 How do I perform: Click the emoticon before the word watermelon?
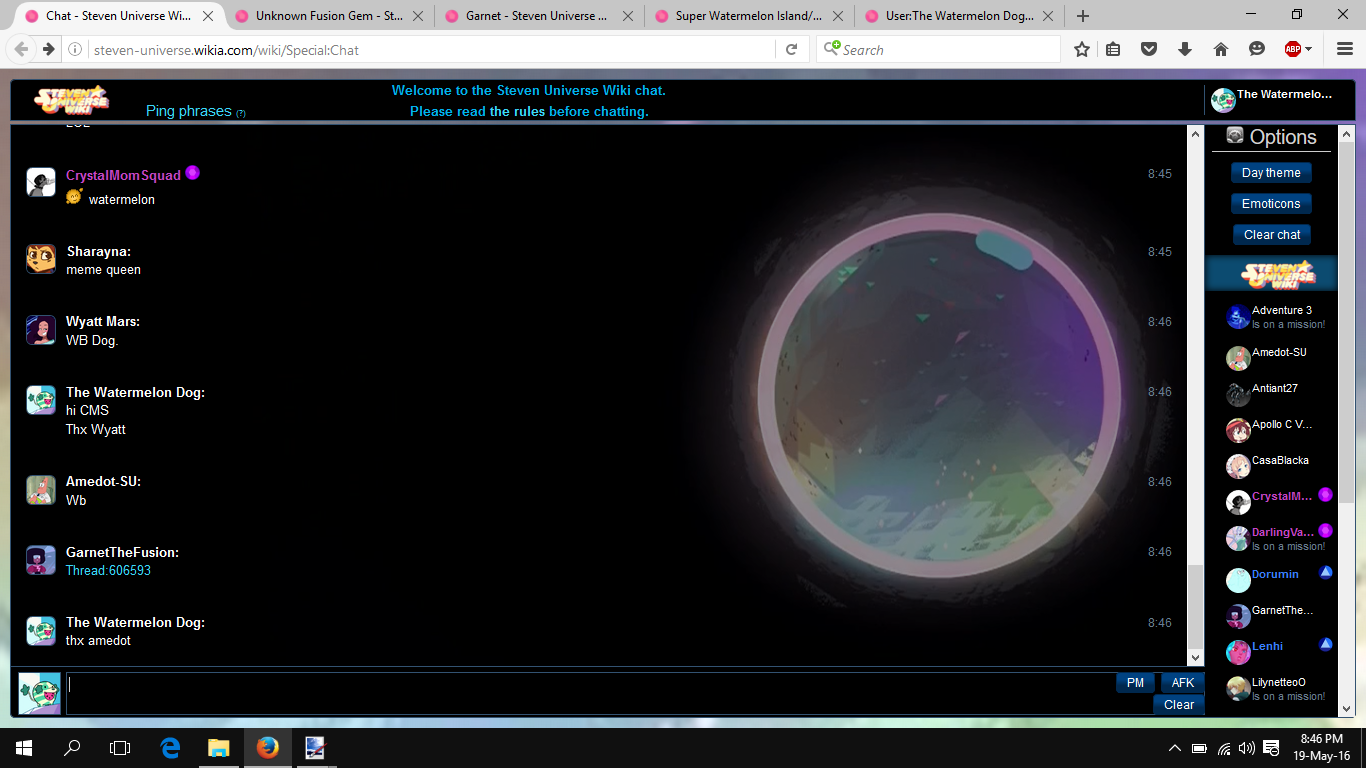click(x=74, y=197)
